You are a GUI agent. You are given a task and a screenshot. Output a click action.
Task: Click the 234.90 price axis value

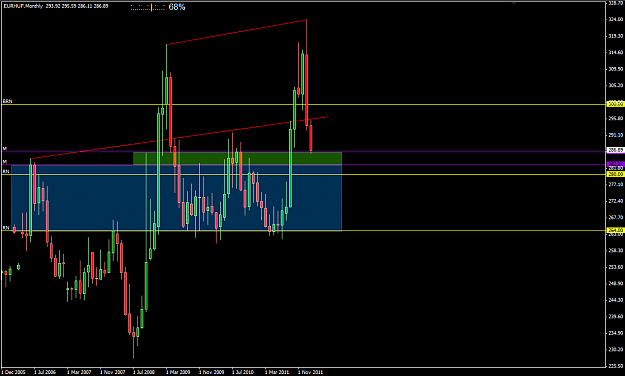coord(615,333)
